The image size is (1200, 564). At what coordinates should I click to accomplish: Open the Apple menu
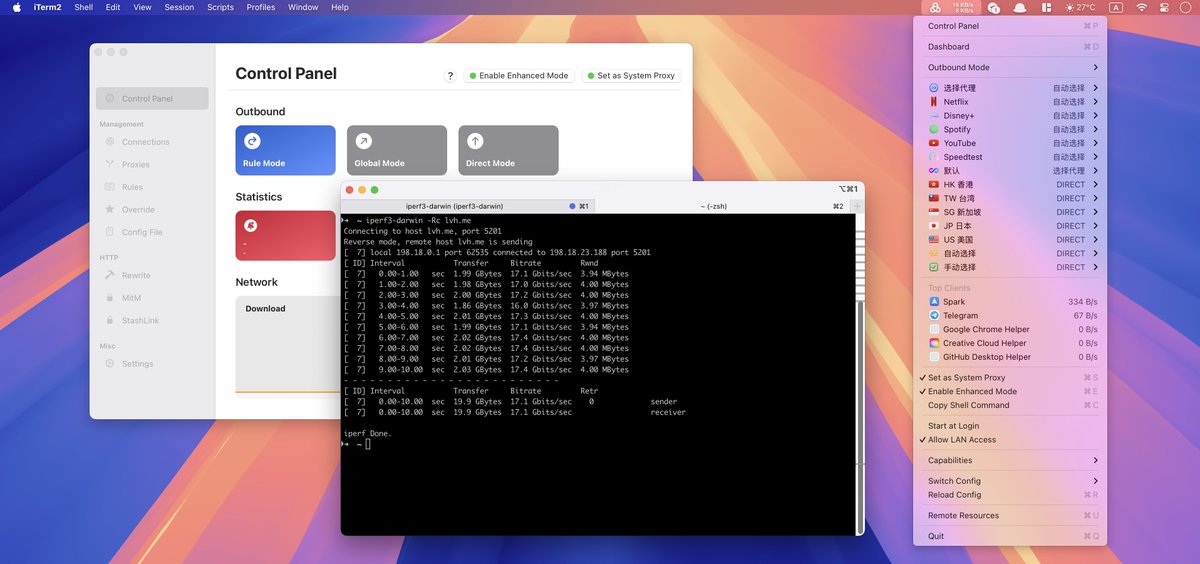(16, 7)
